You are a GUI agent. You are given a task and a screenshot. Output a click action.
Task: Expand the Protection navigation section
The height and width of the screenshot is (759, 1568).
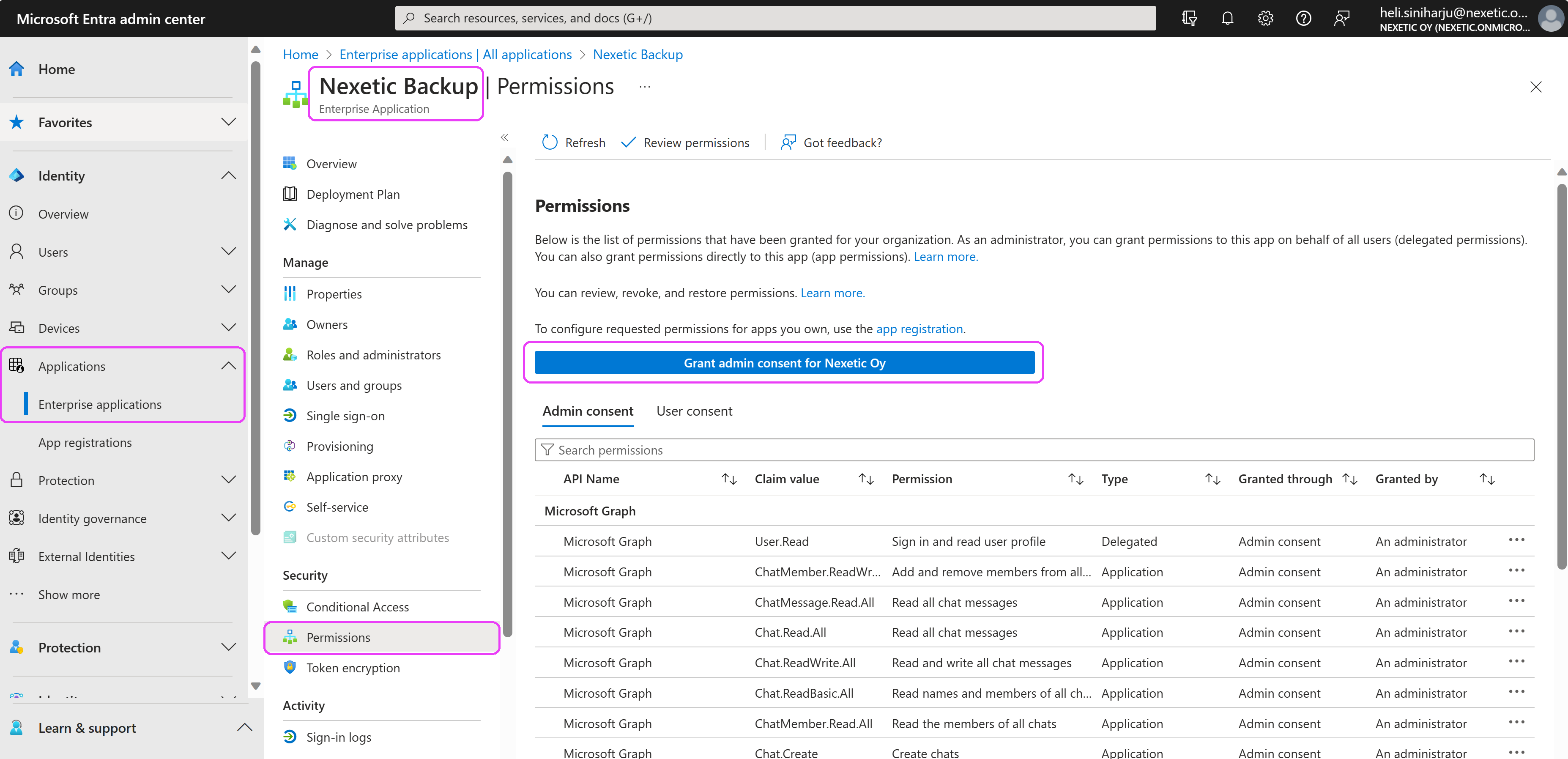[x=229, y=647]
